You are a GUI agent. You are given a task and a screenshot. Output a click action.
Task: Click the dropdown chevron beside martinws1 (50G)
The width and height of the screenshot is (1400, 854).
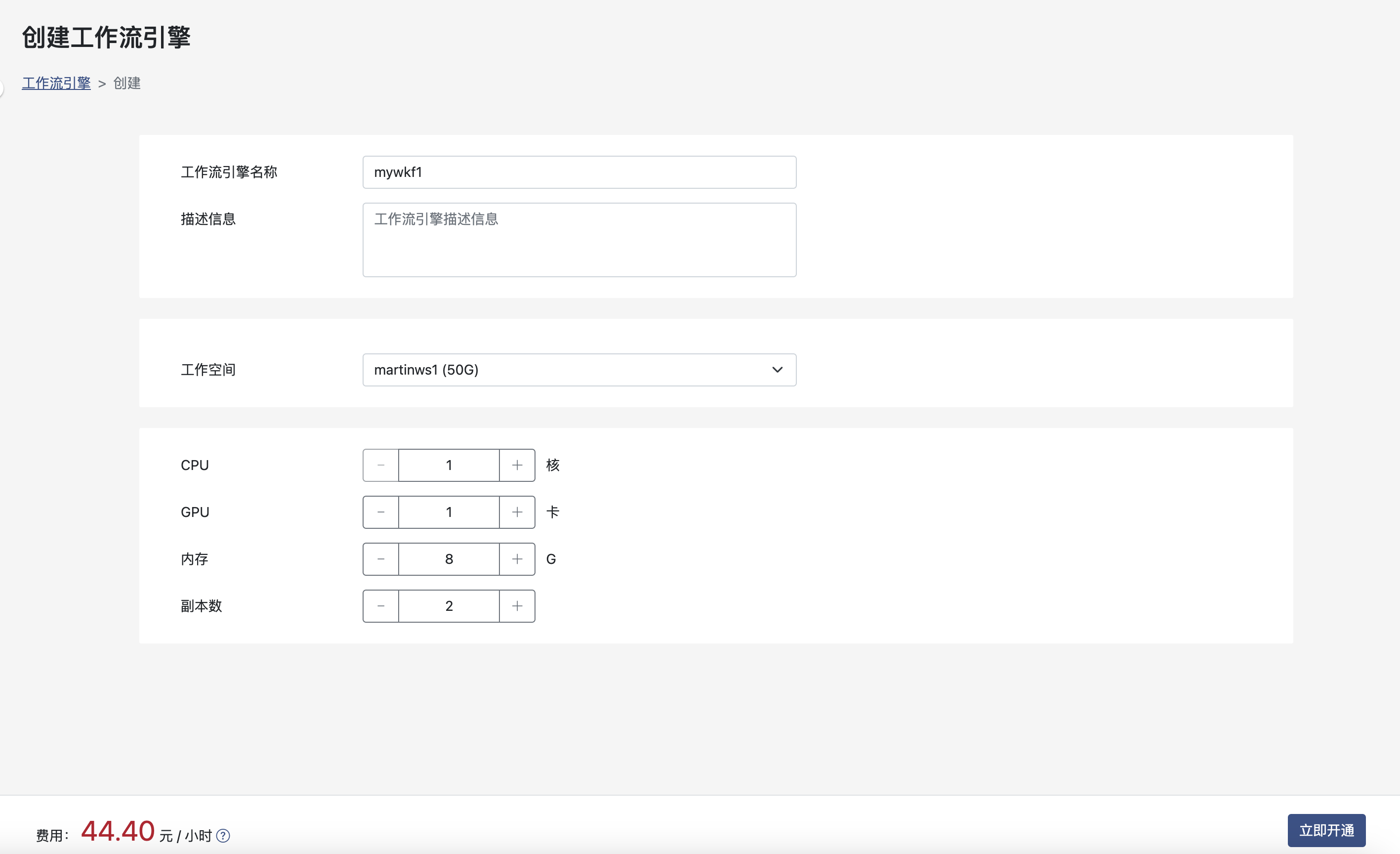[x=777, y=370]
